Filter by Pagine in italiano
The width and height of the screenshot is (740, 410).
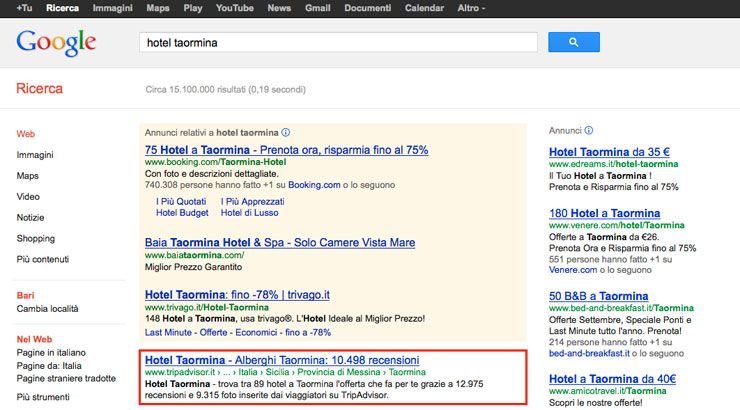pyautogui.click(x=51, y=352)
